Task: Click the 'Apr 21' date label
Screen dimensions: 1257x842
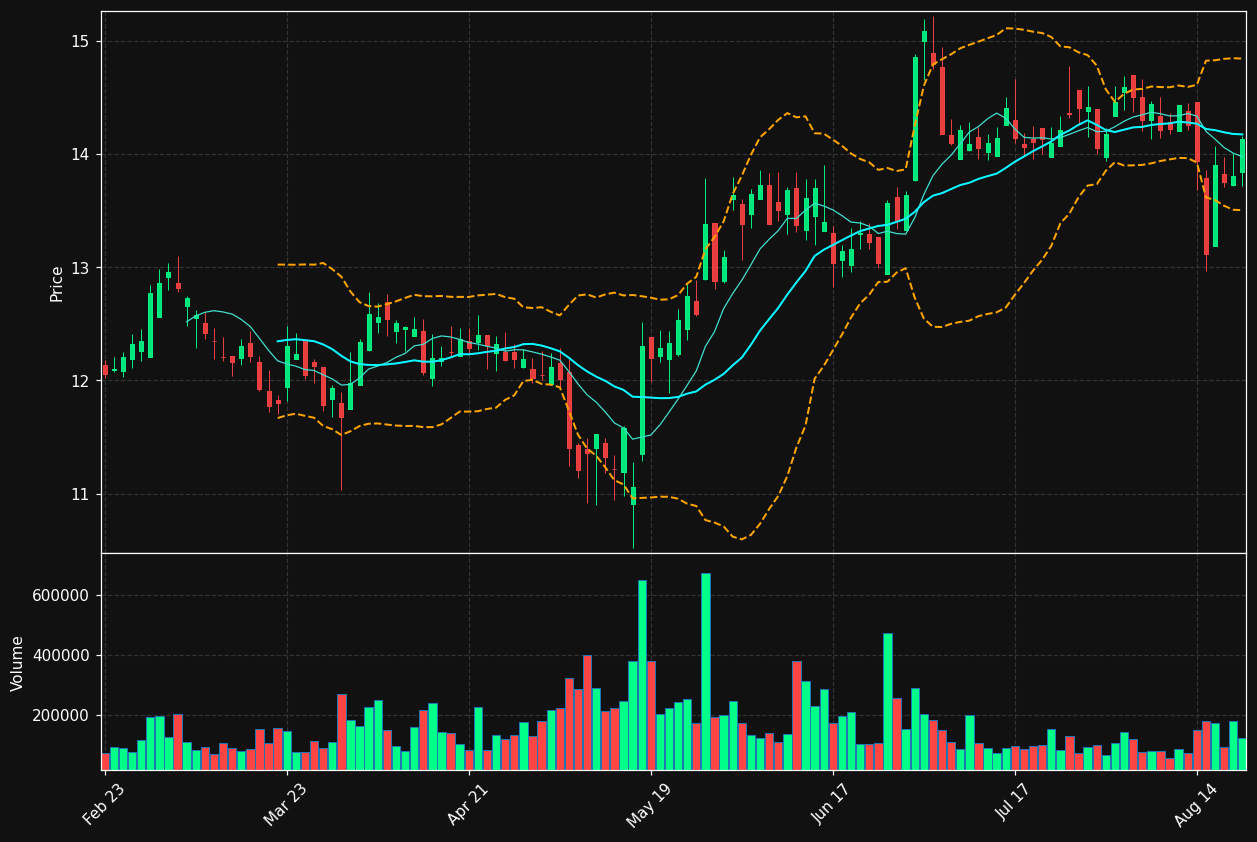Action: pos(468,804)
